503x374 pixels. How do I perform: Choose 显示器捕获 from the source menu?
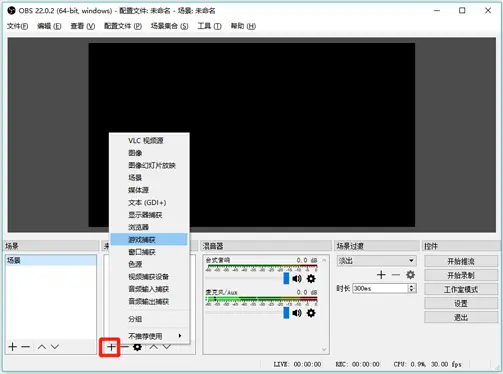149,215
